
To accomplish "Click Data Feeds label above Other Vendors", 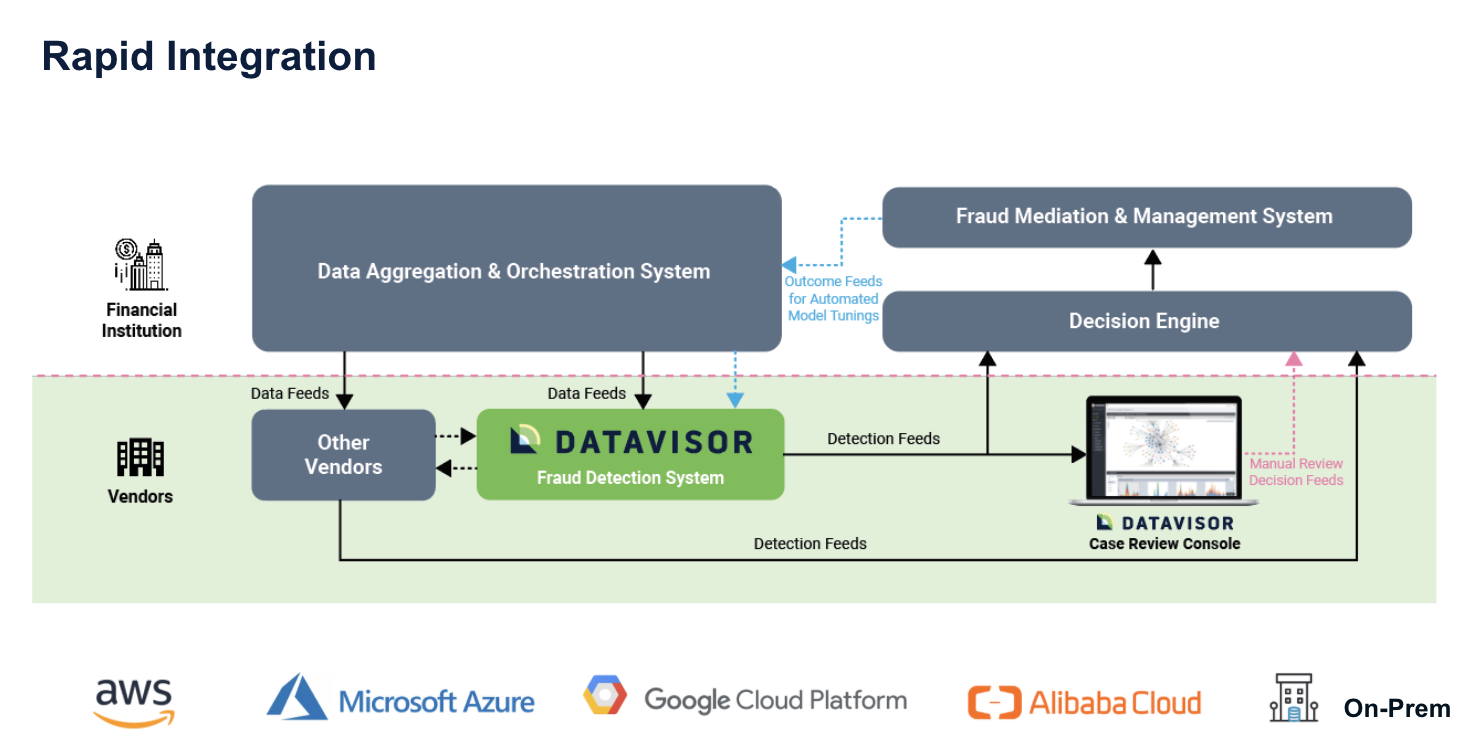I will (290, 393).
